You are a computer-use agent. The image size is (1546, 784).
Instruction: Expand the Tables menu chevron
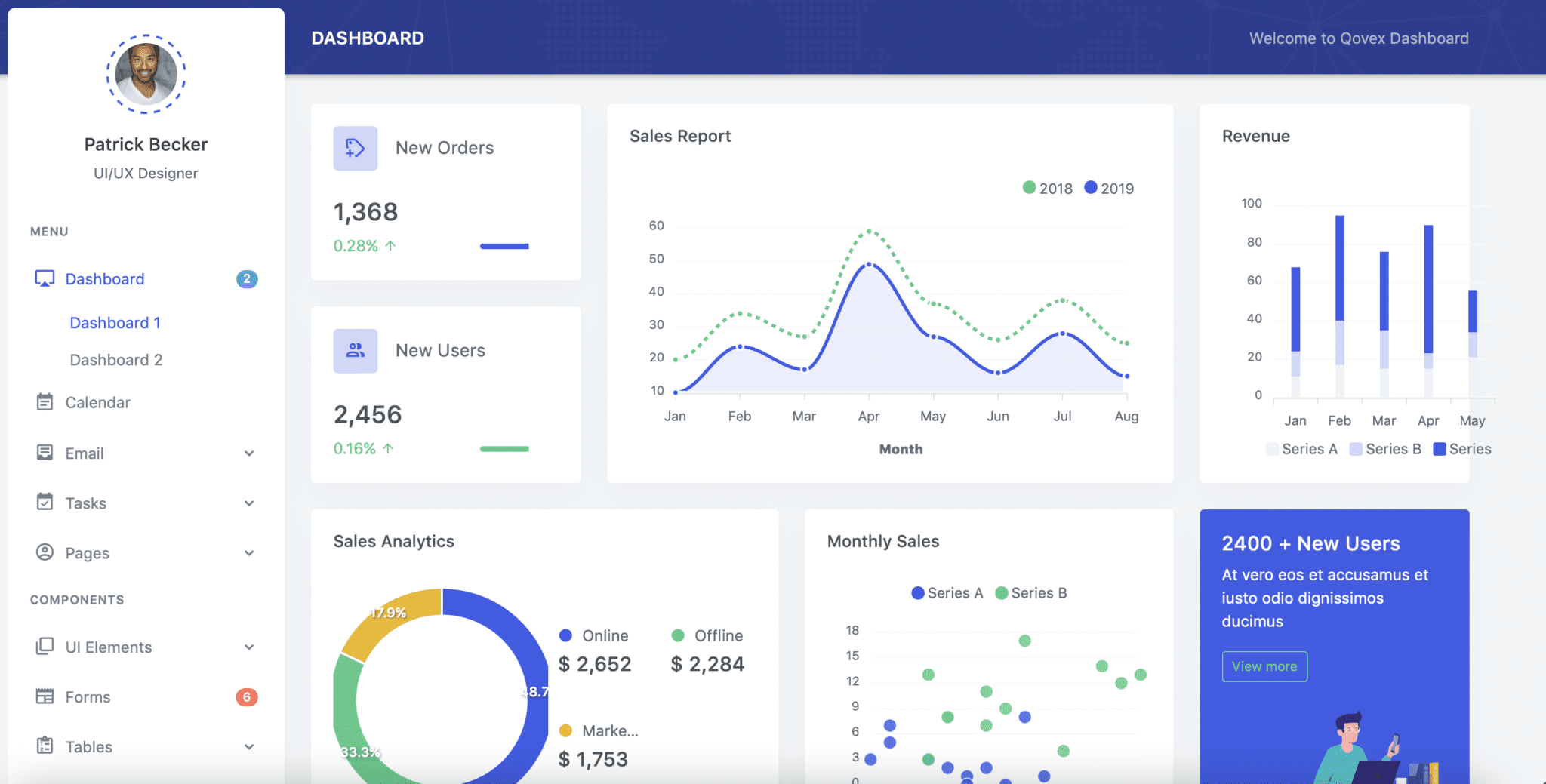249,747
